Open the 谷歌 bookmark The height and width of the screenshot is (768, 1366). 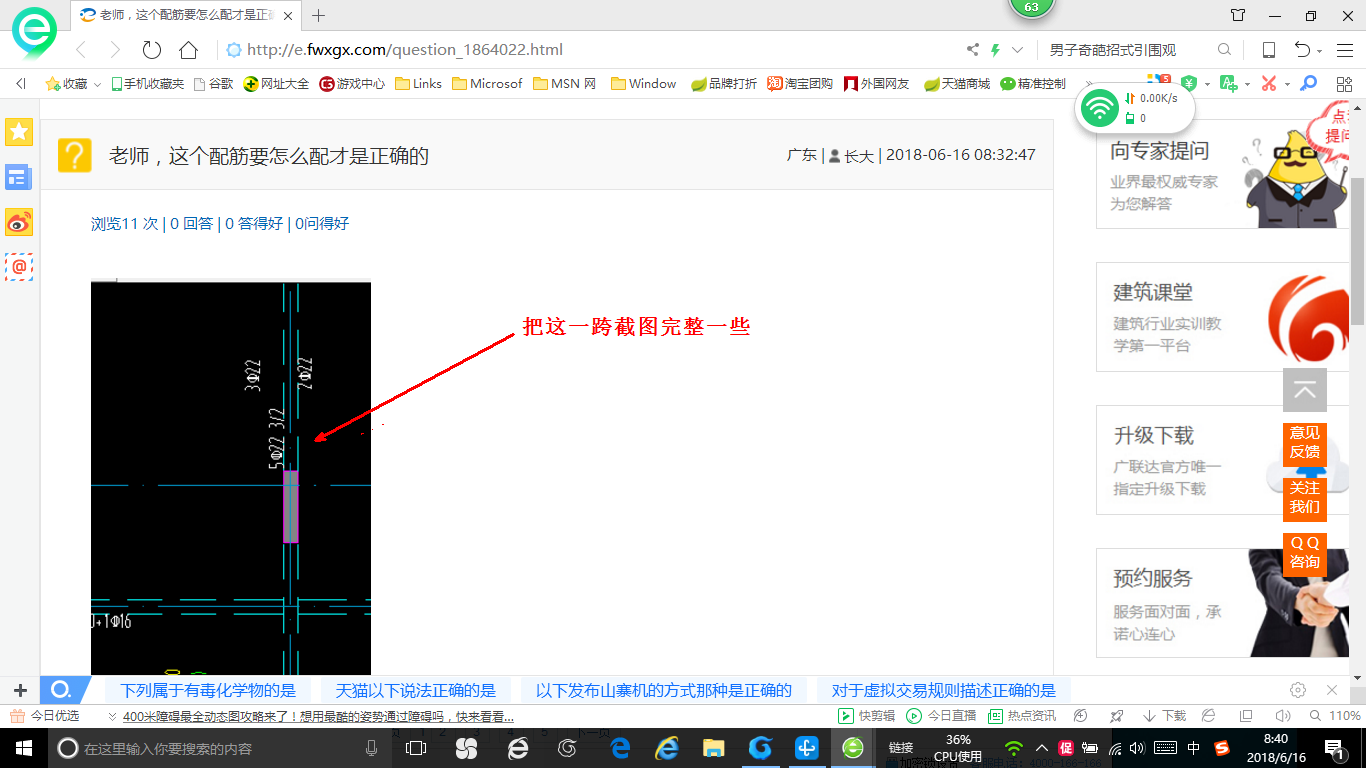tap(213, 84)
